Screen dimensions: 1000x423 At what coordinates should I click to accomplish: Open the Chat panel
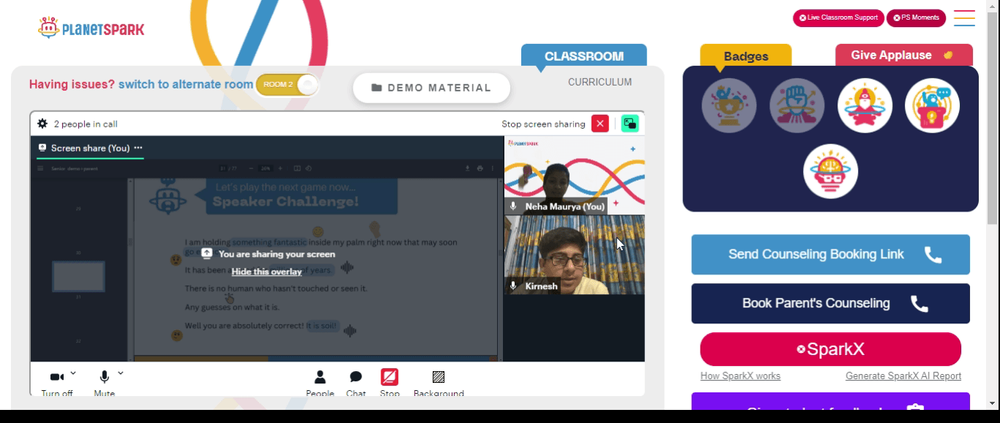[x=356, y=383]
